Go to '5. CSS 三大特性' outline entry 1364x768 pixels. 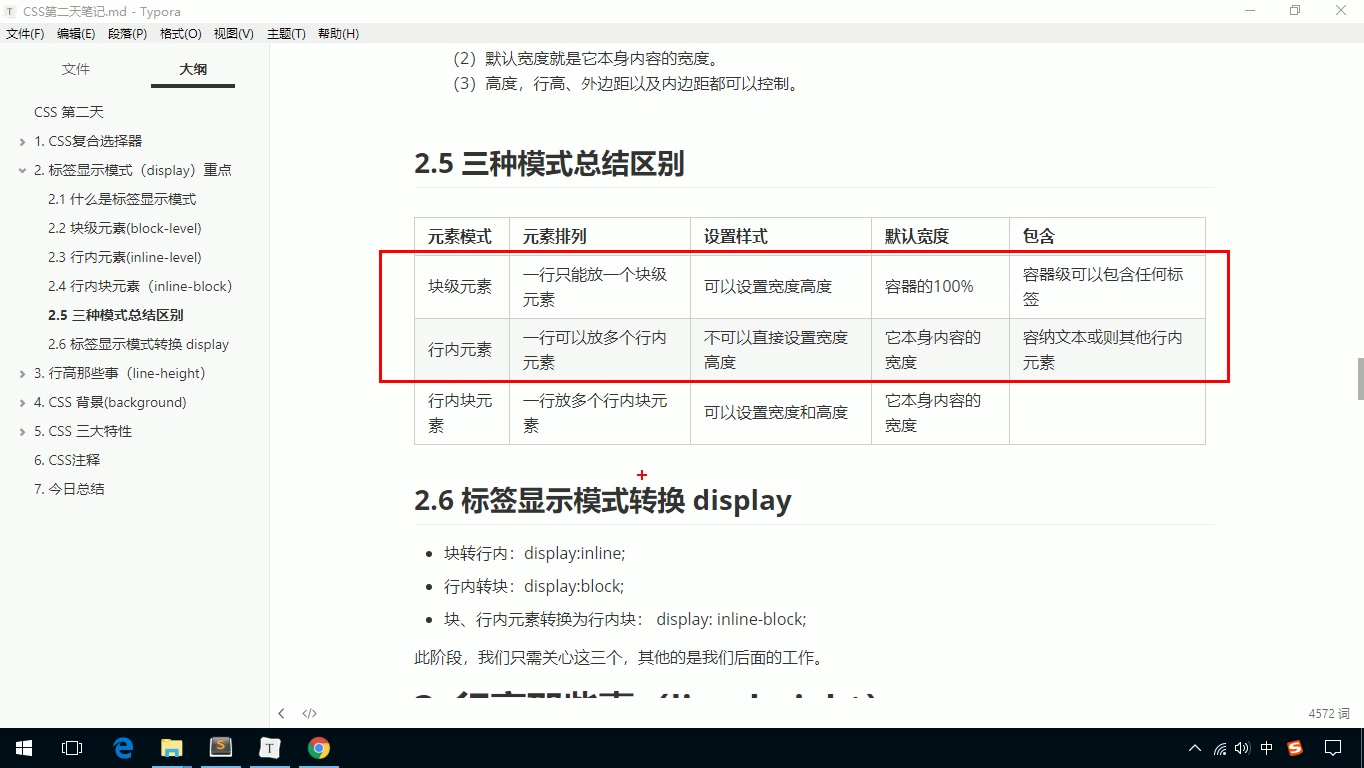click(83, 431)
